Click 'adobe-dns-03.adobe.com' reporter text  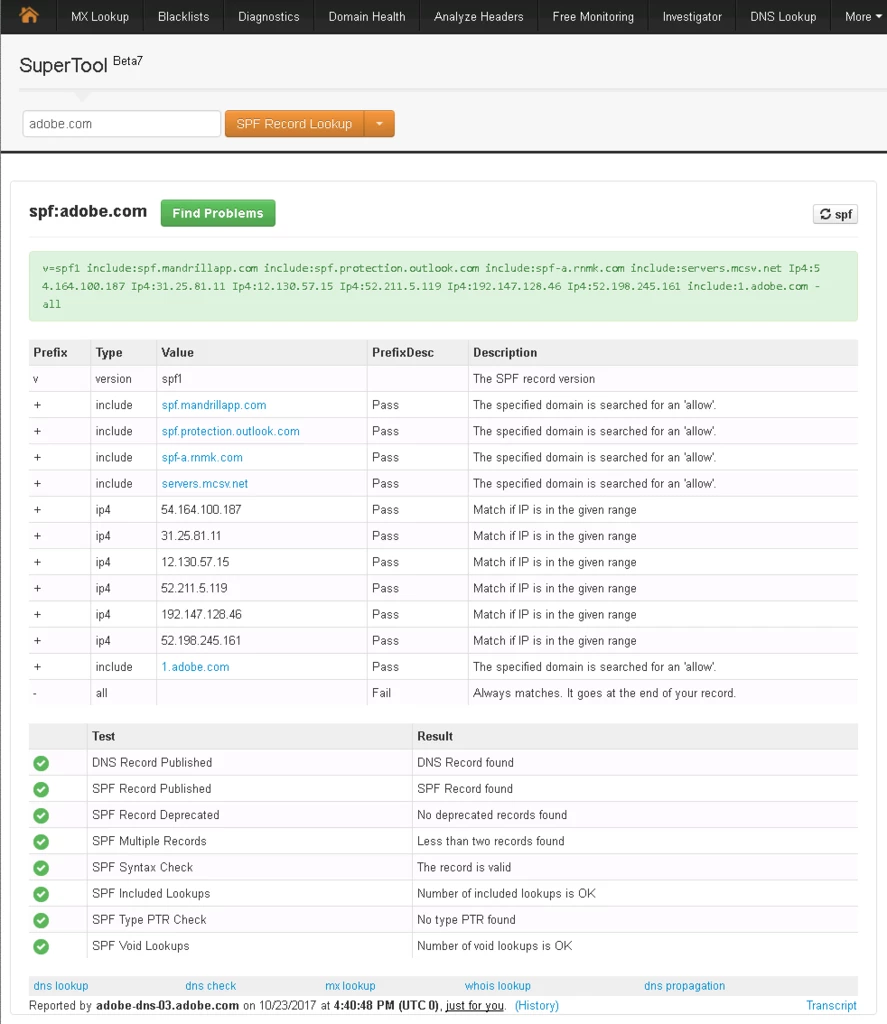(x=167, y=1006)
